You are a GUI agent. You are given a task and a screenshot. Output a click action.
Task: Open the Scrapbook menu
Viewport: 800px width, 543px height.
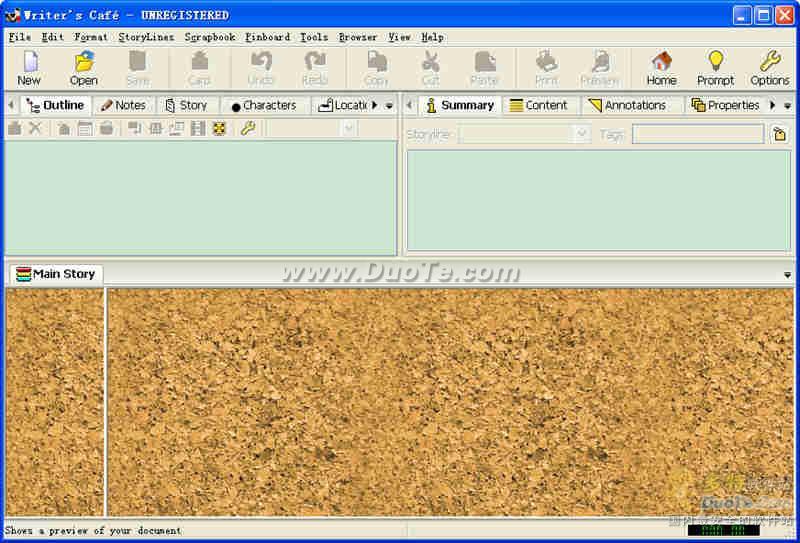tap(210, 37)
